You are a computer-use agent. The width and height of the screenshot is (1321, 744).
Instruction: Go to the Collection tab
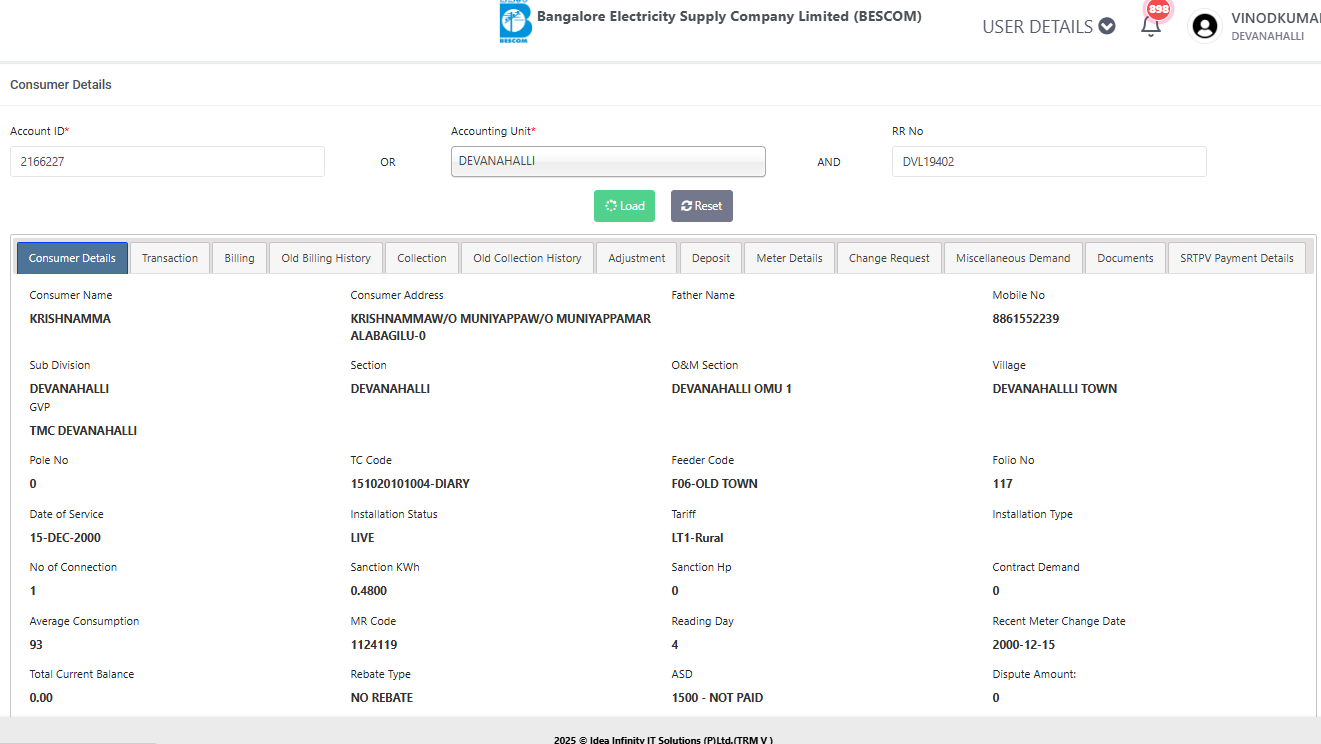tap(422, 258)
